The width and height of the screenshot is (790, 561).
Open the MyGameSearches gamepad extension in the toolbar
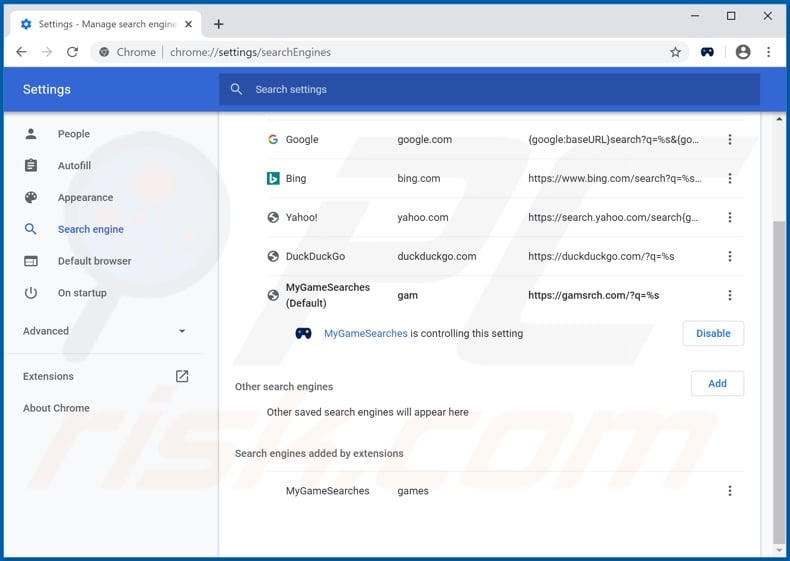707,52
